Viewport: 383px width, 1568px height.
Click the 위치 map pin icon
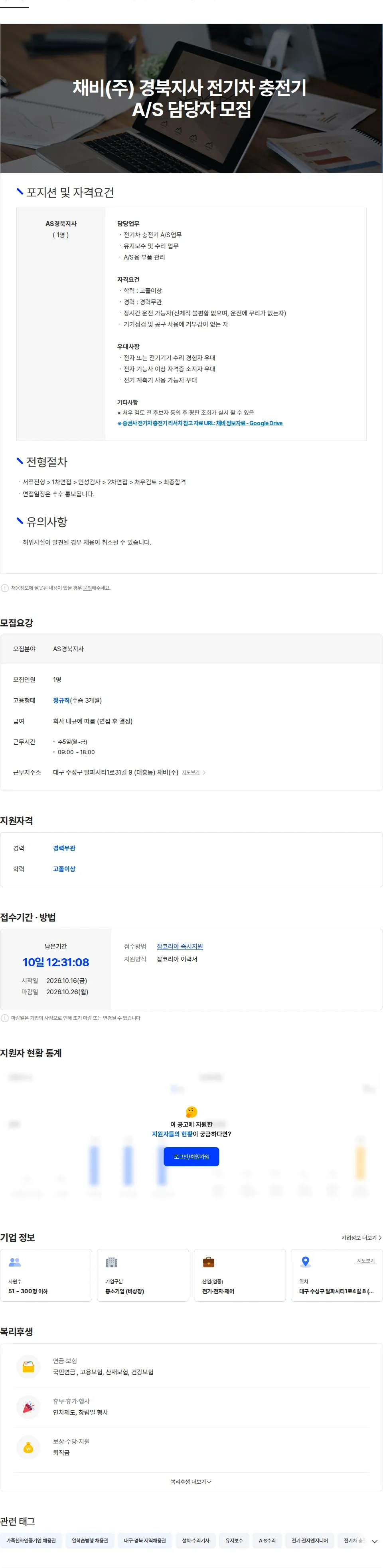(306, 1263)
